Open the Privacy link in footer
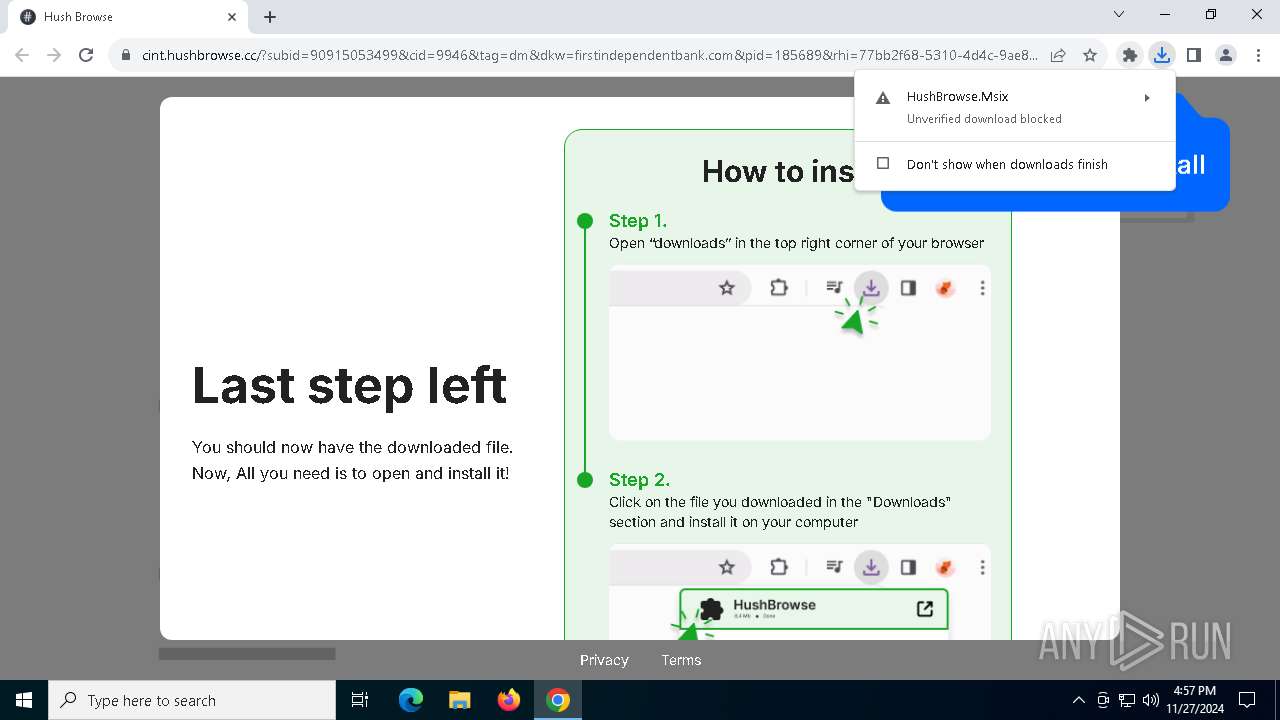Viewport: 1280px width, 720px height. [604, 660]
